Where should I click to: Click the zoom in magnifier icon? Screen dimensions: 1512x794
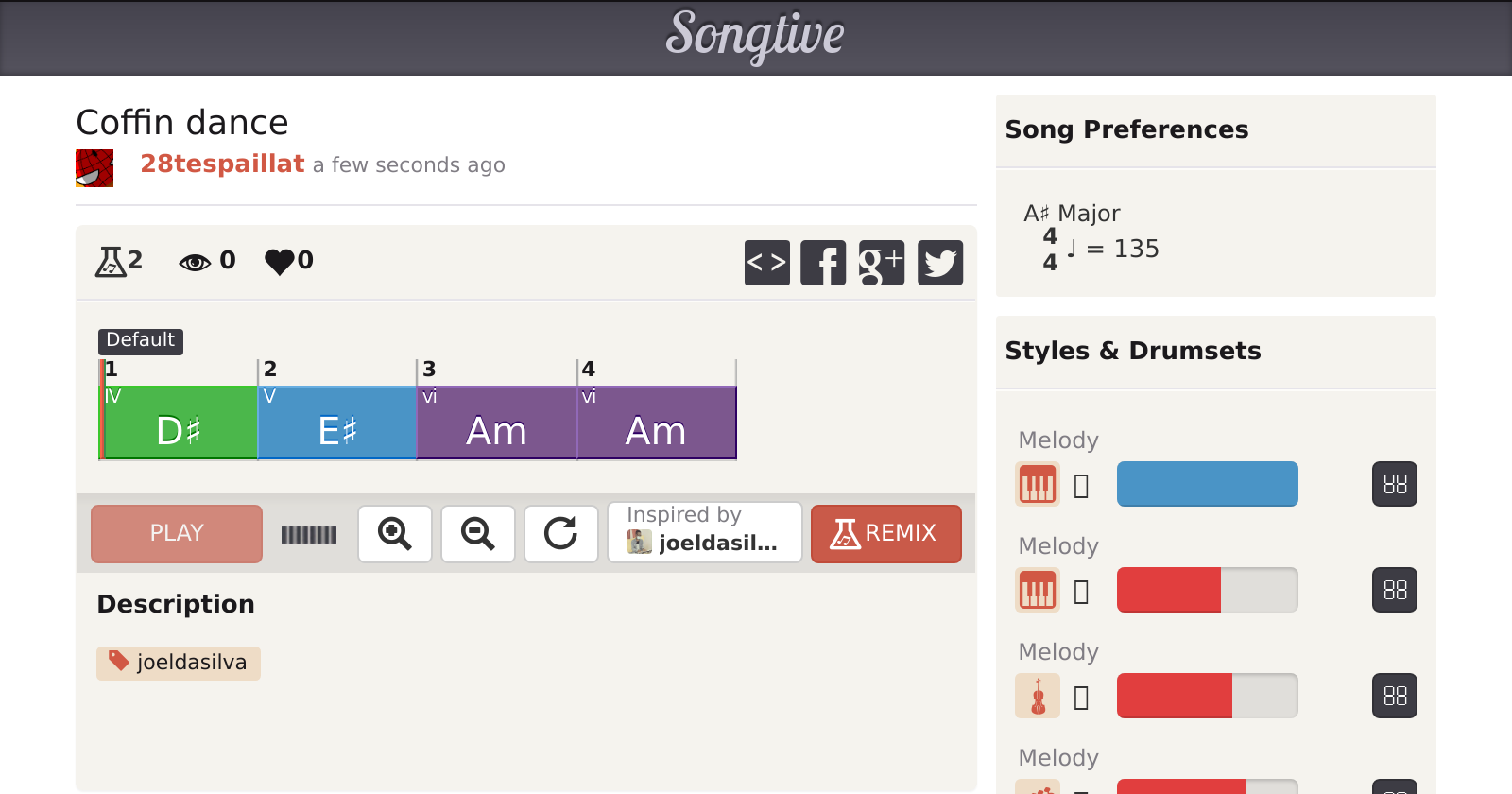click(x=395, y=534)
